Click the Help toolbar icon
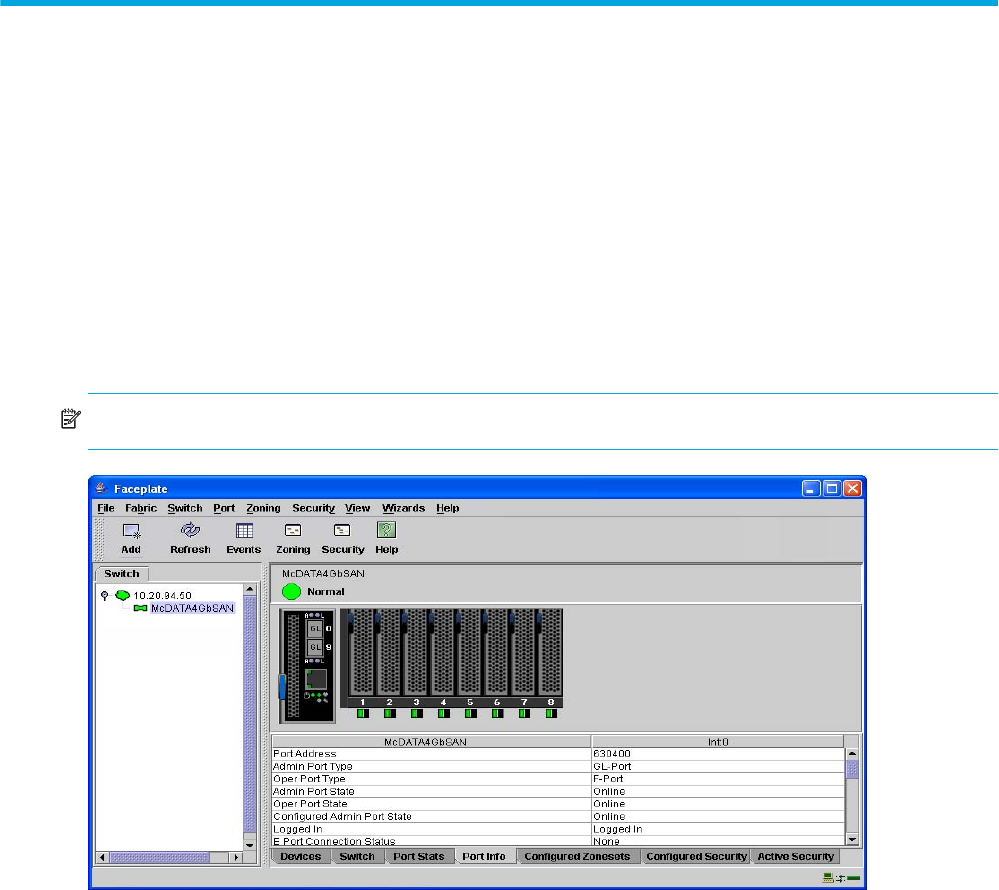This screenshot has width=999, height=890. (x=386, y=530)
